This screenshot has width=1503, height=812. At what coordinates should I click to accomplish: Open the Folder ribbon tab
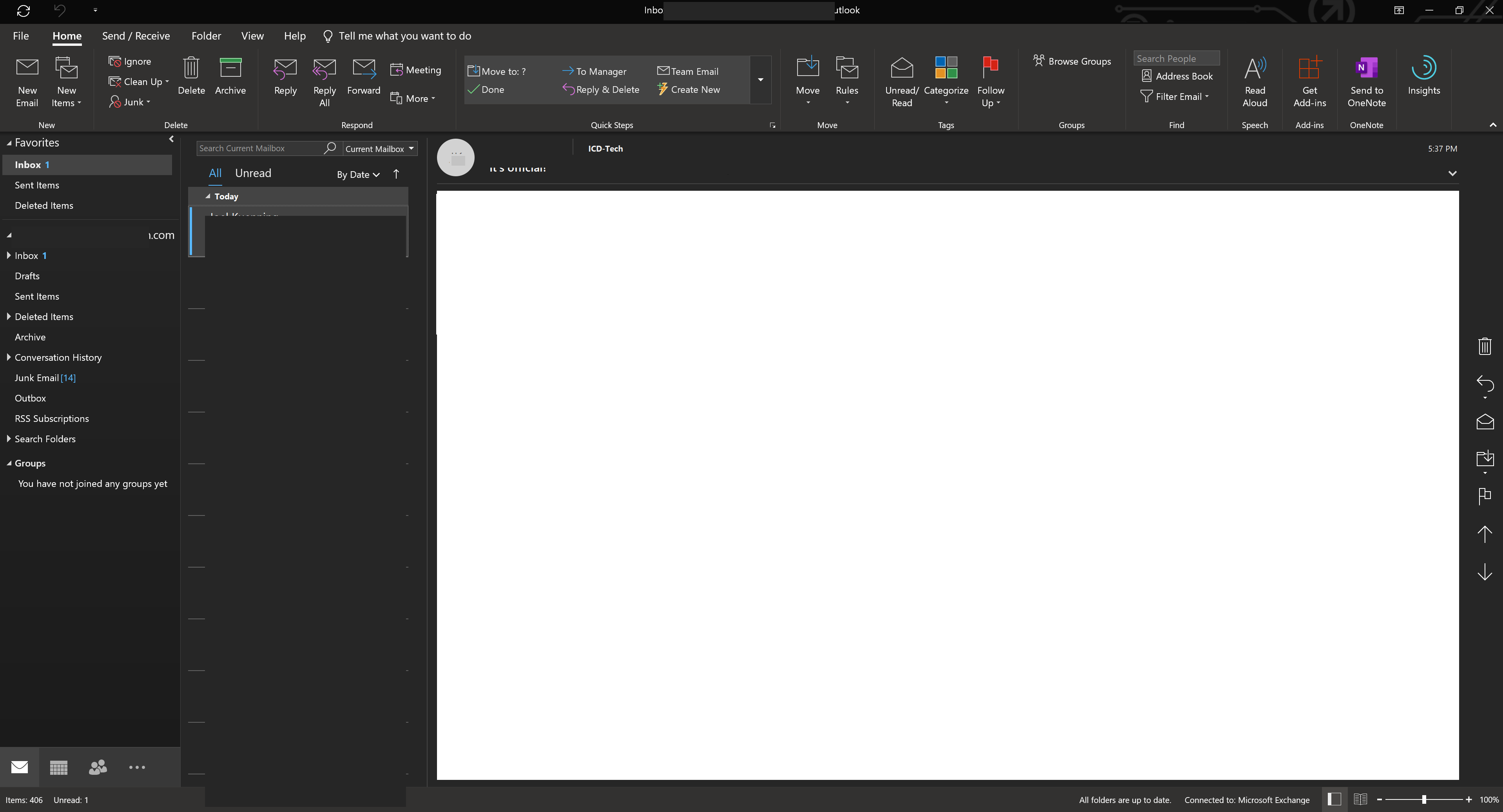pyautogui.click(x=206, y=36)
